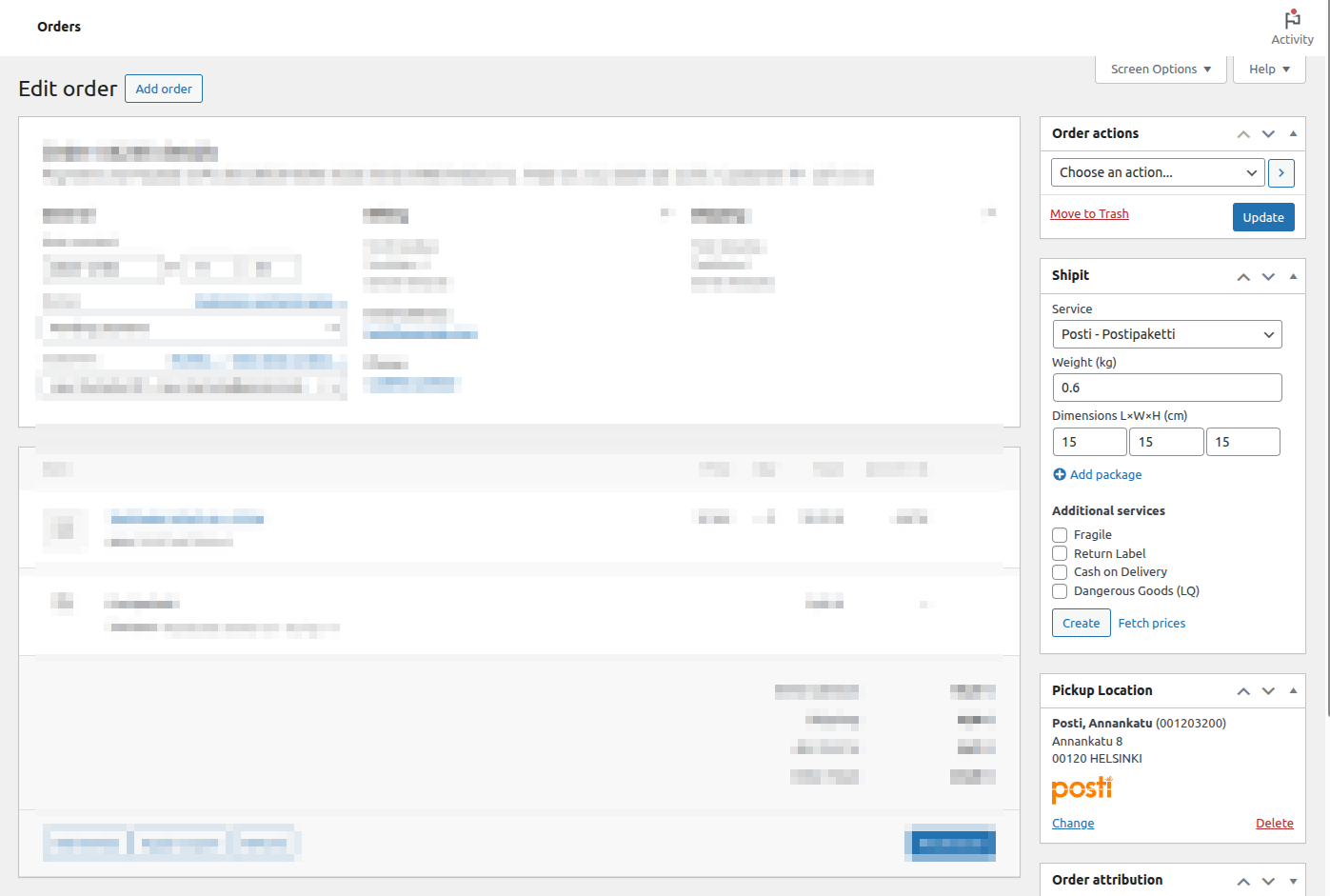Screen dimensions: 1330x896
Task: Click the Posti logo
Action: [1082, 789]
